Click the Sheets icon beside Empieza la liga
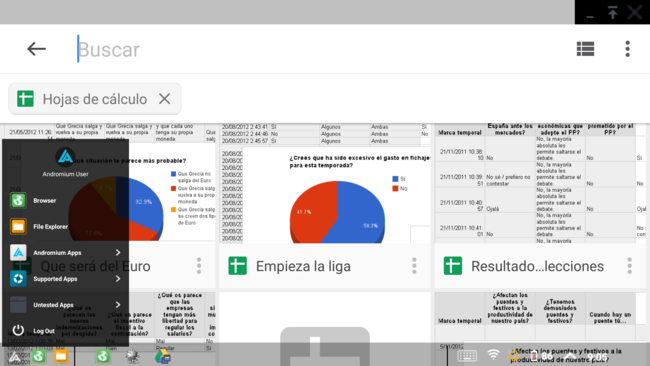The height and width of the screenshot is (366, 650). (x=238, y=266)
